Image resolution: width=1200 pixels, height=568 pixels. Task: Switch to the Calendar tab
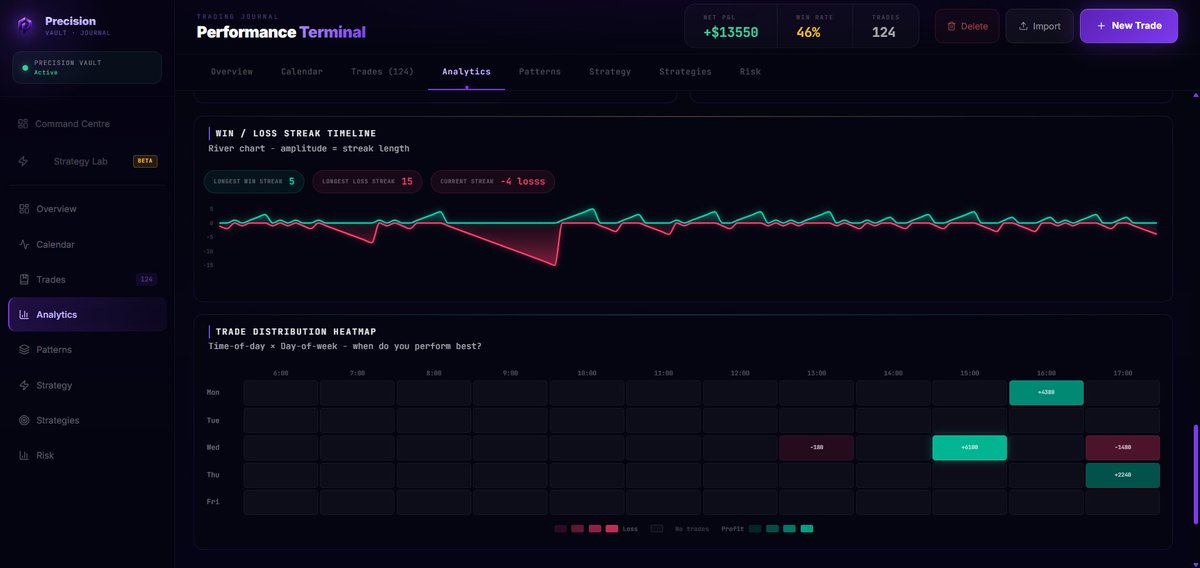[302, 72]
